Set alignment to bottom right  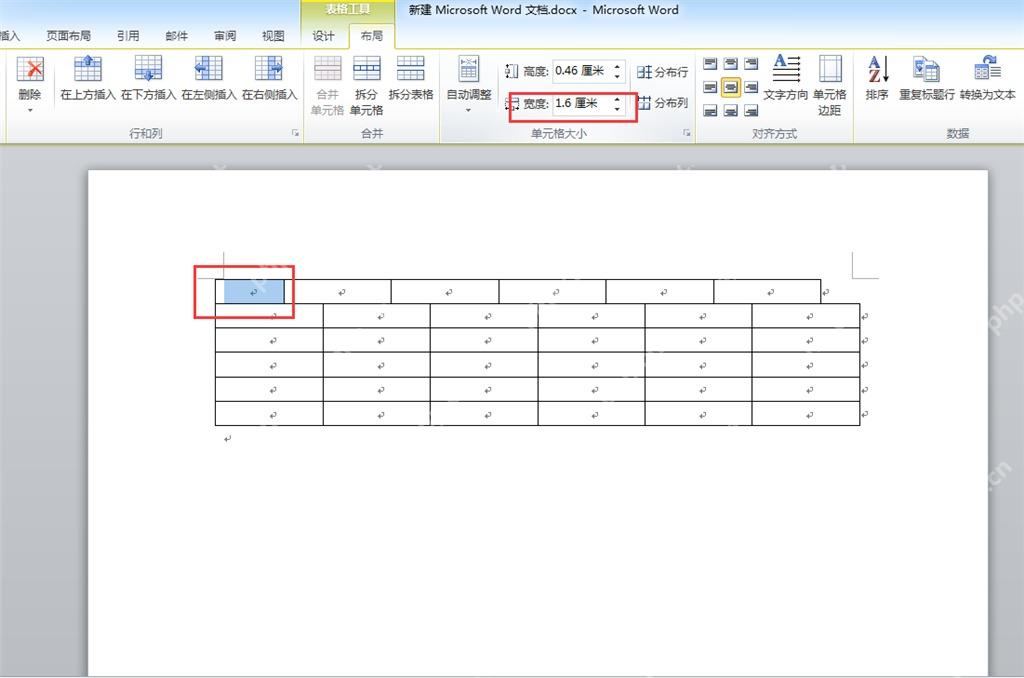pos(751,110)
